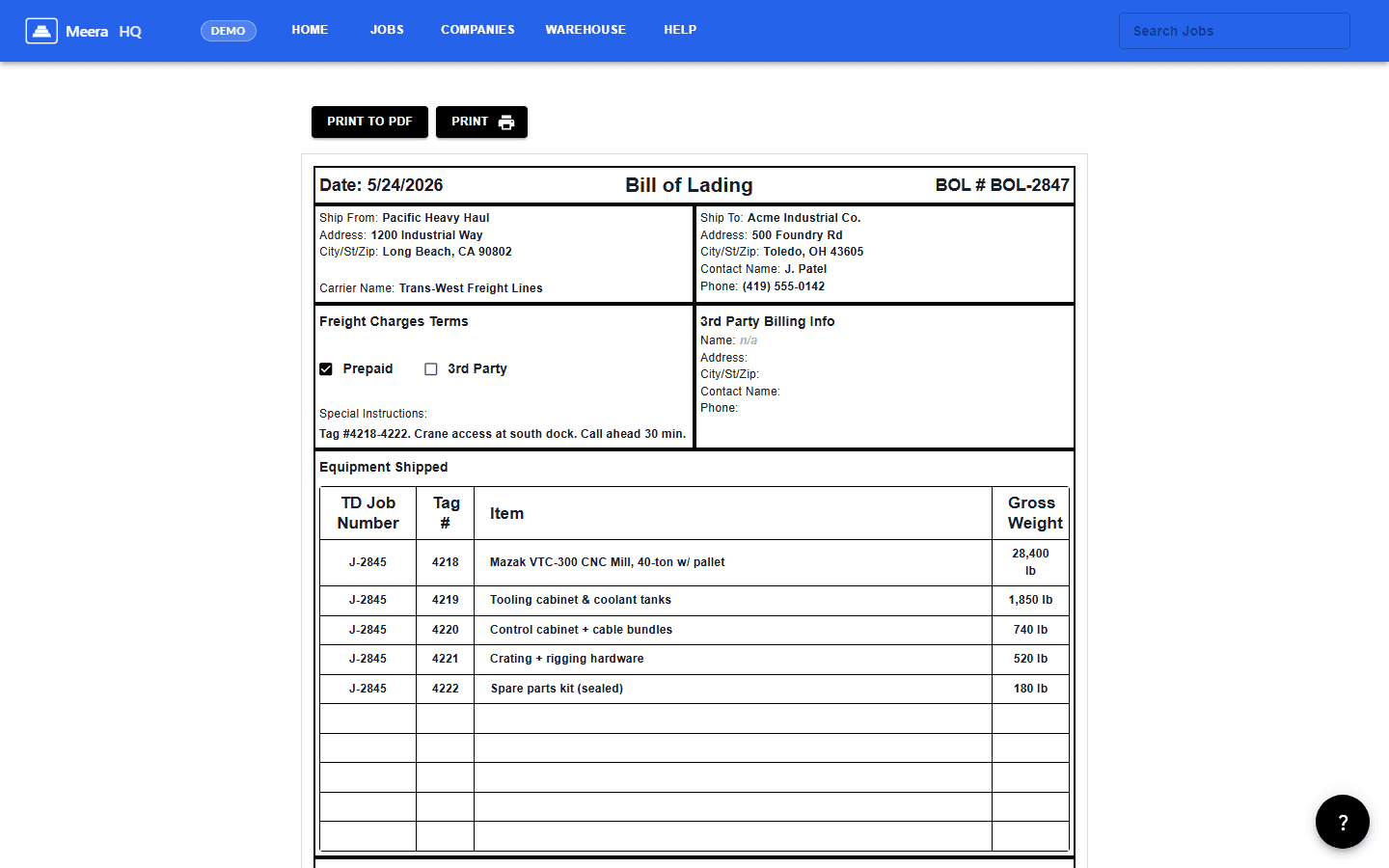Click the DEMO badge
This screenshot has height=868, width=1389.
[229, 31]
